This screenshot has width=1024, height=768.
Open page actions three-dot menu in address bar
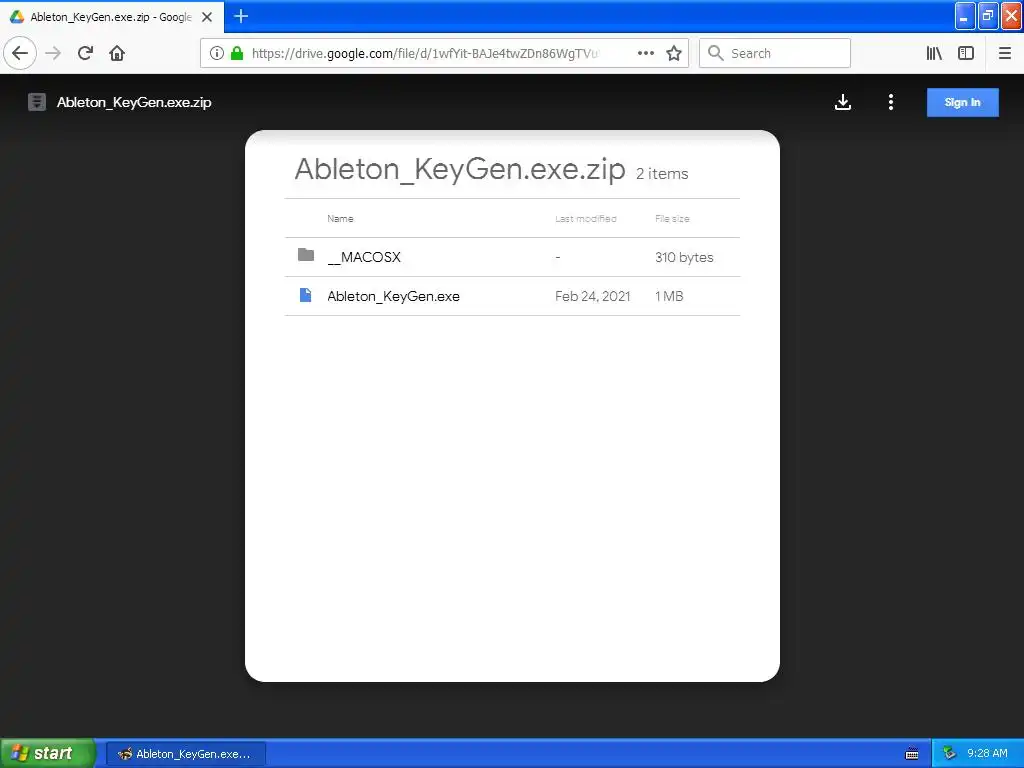tap(646, 53)
